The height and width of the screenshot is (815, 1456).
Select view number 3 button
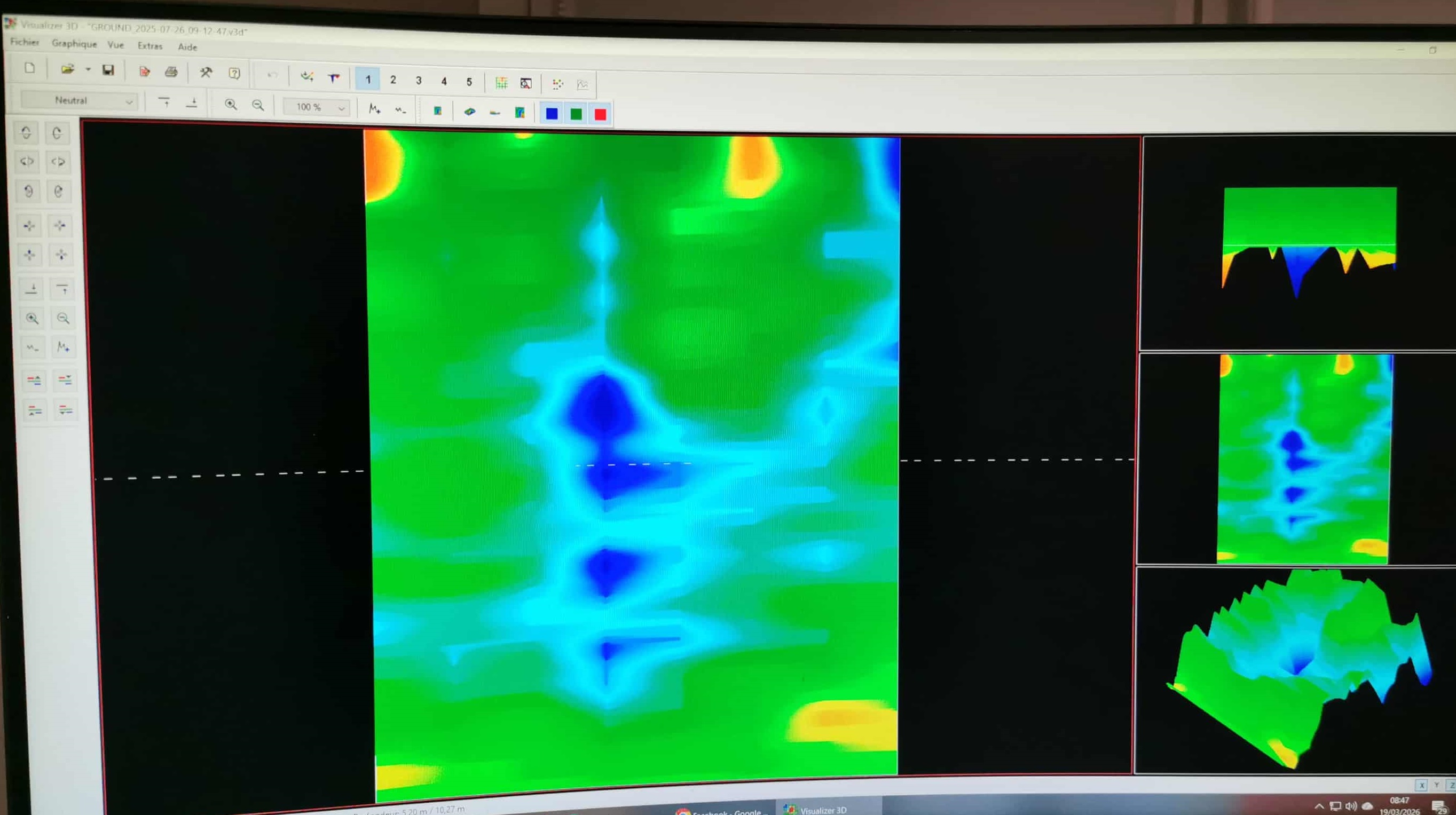(419, 80)
